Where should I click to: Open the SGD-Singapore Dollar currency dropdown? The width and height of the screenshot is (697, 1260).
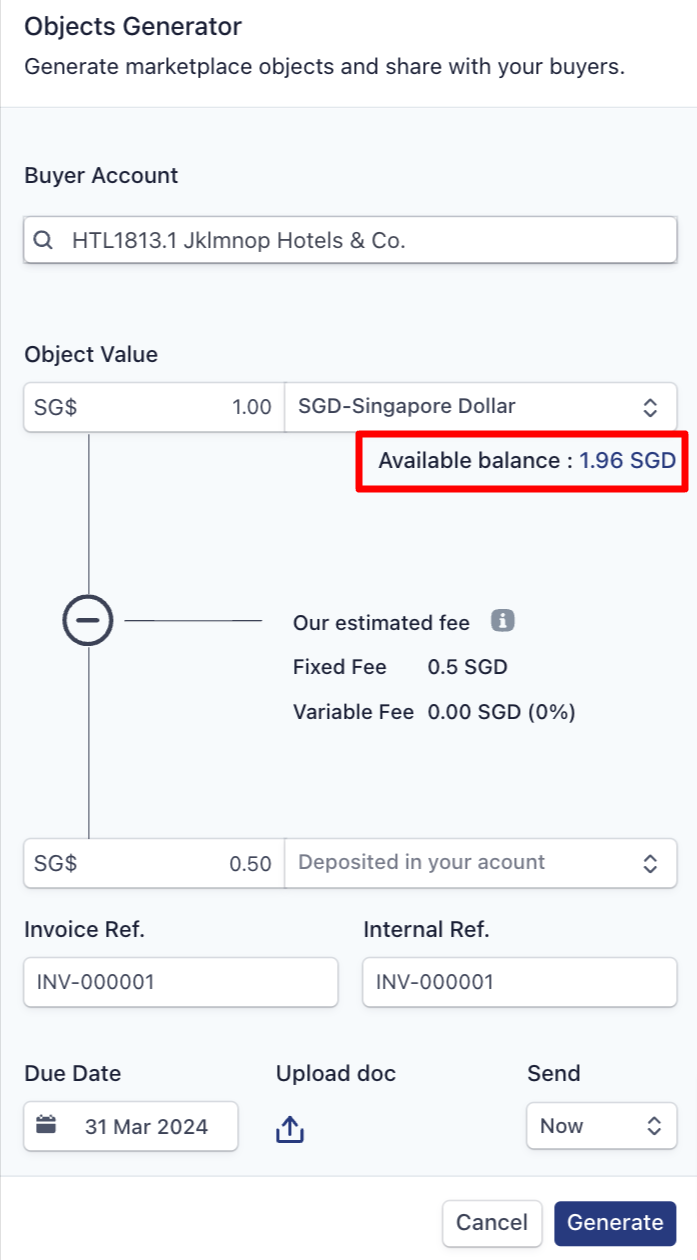pyautogui.click(x=481, y=407)
